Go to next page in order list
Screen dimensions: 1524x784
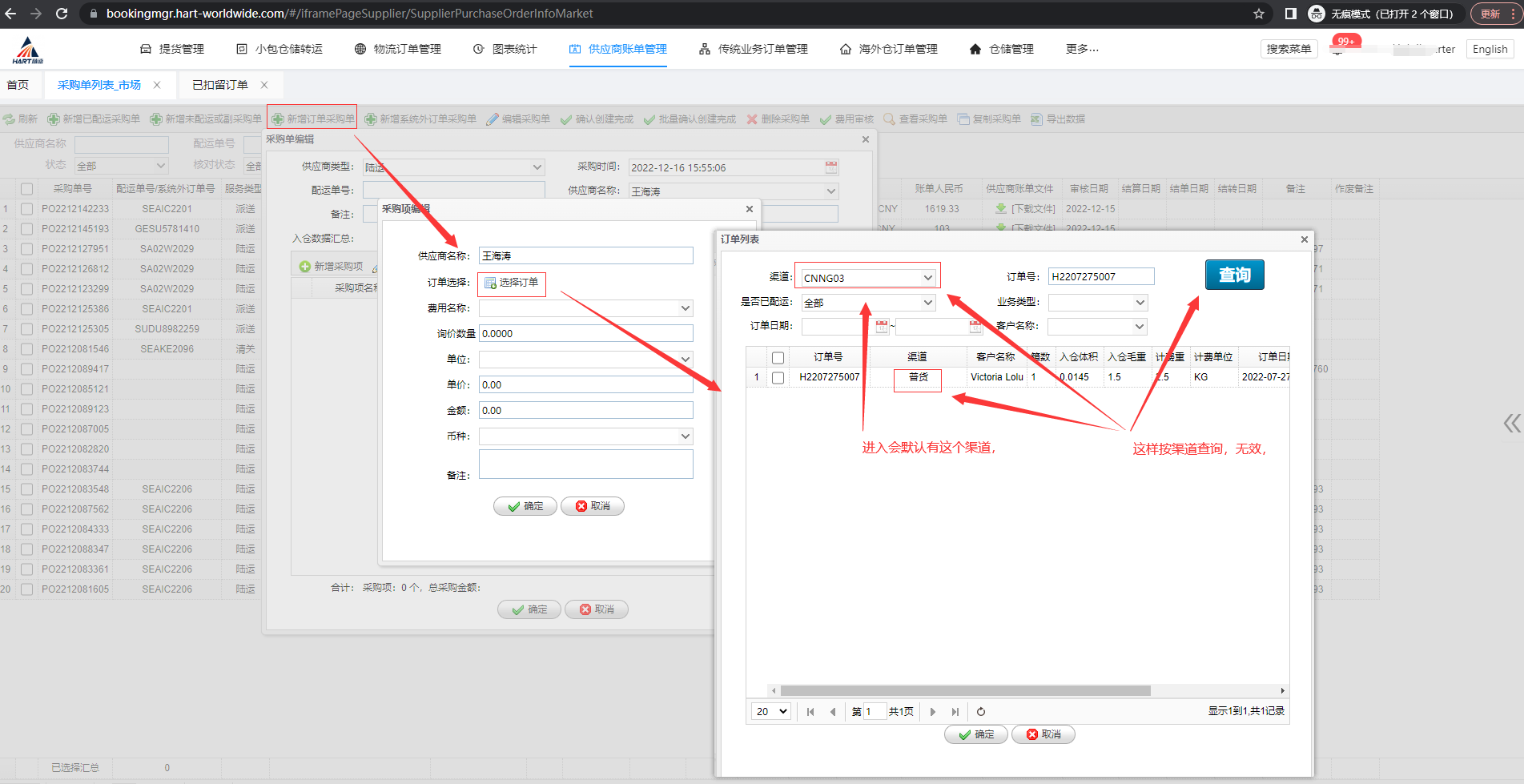[x=933, y=711]
